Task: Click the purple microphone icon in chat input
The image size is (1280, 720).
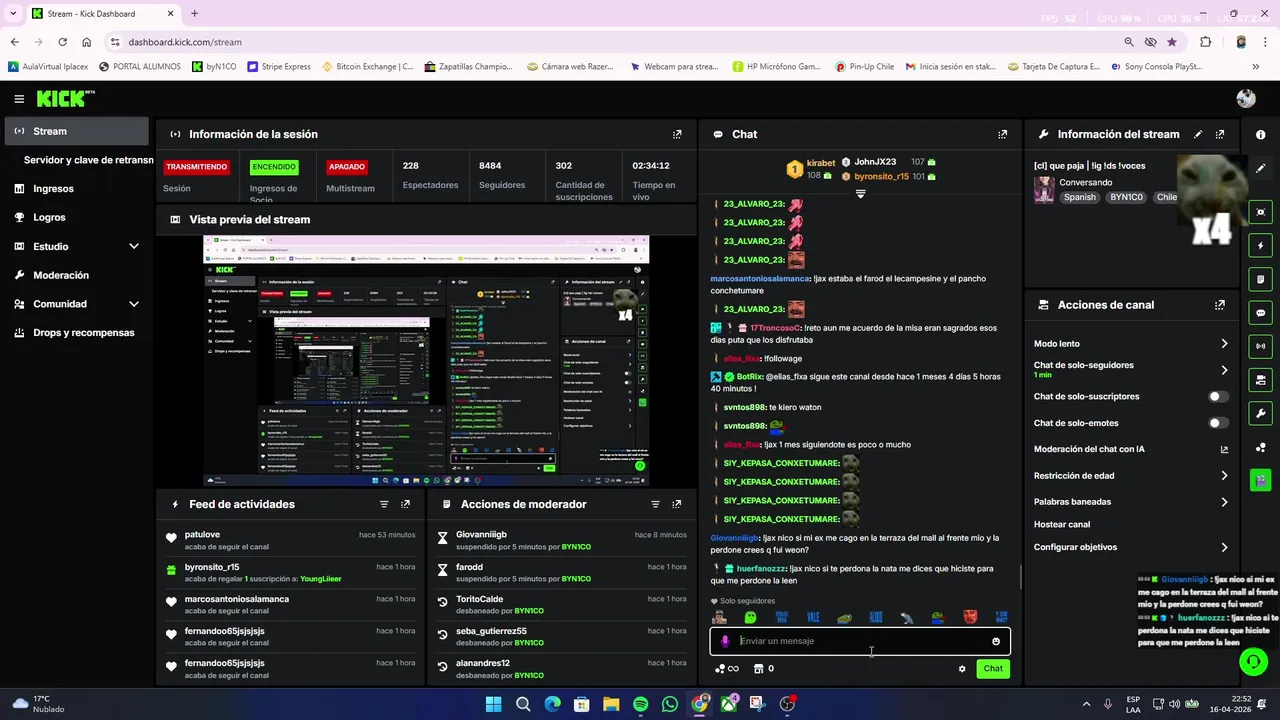Action: pyautogui.click(x=726, y=641)
